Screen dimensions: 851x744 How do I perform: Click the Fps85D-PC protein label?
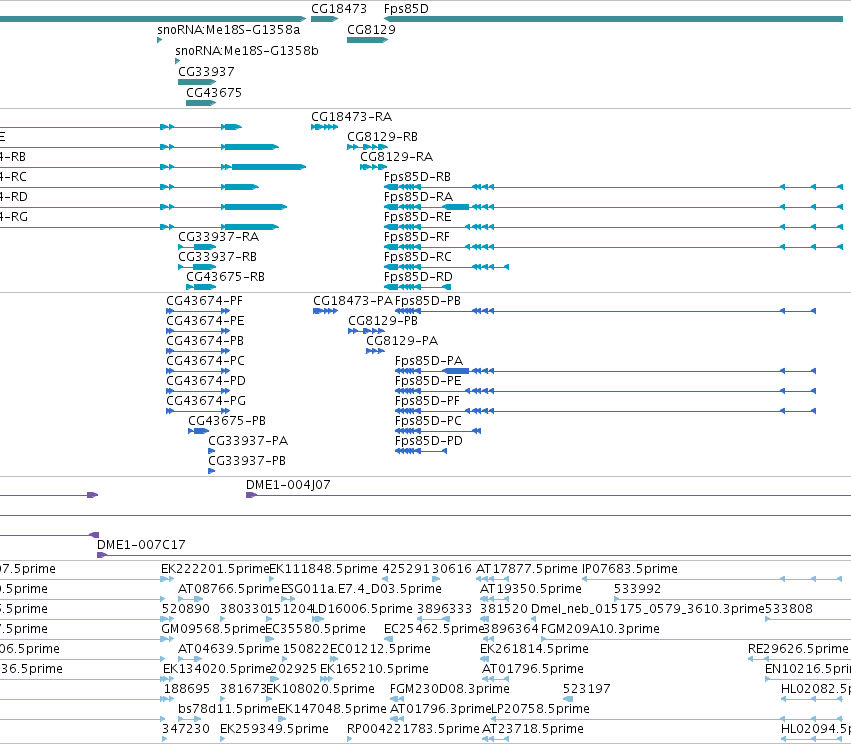[x=428, y=421]
